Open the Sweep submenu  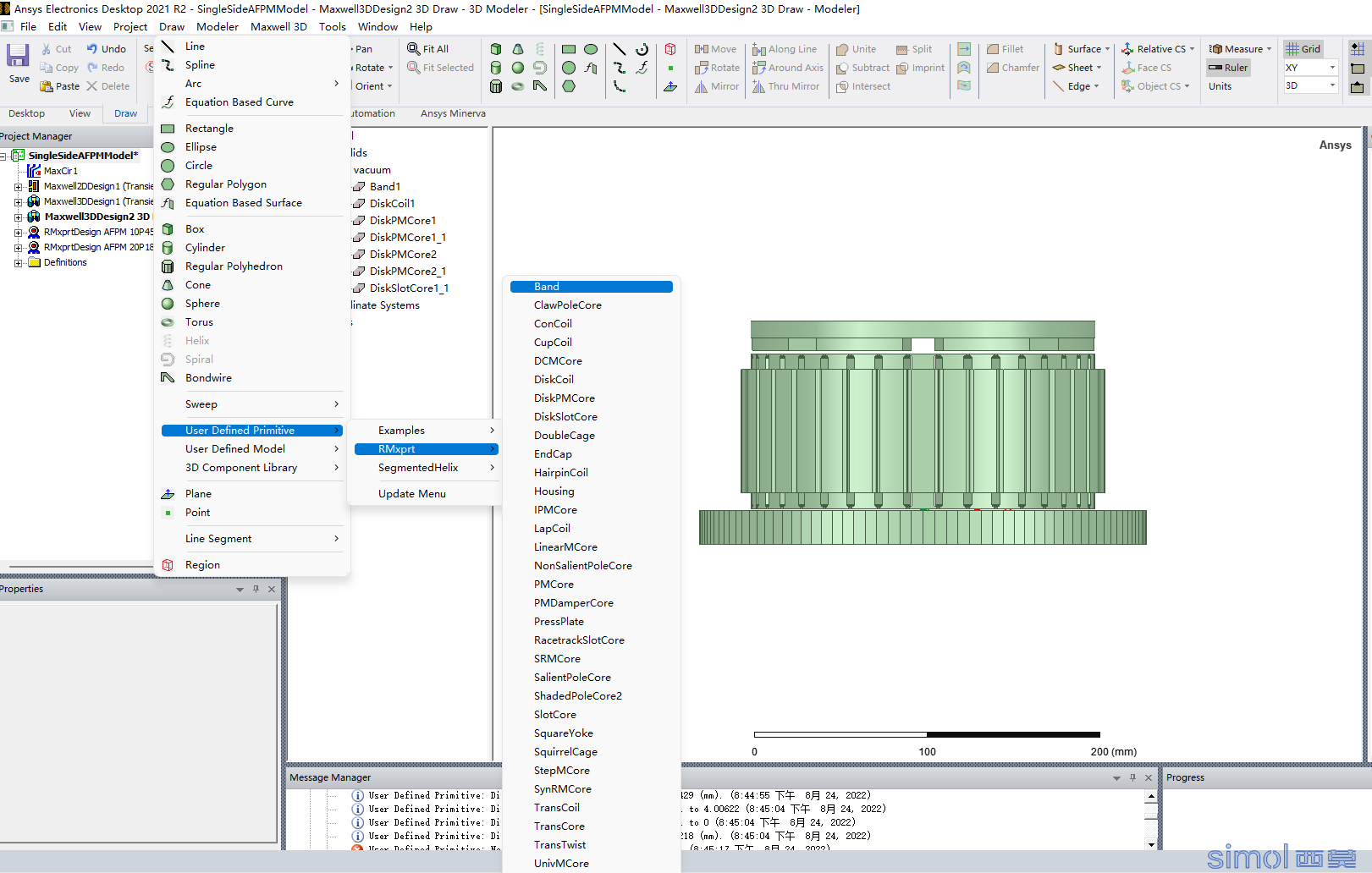click(251, 404)
